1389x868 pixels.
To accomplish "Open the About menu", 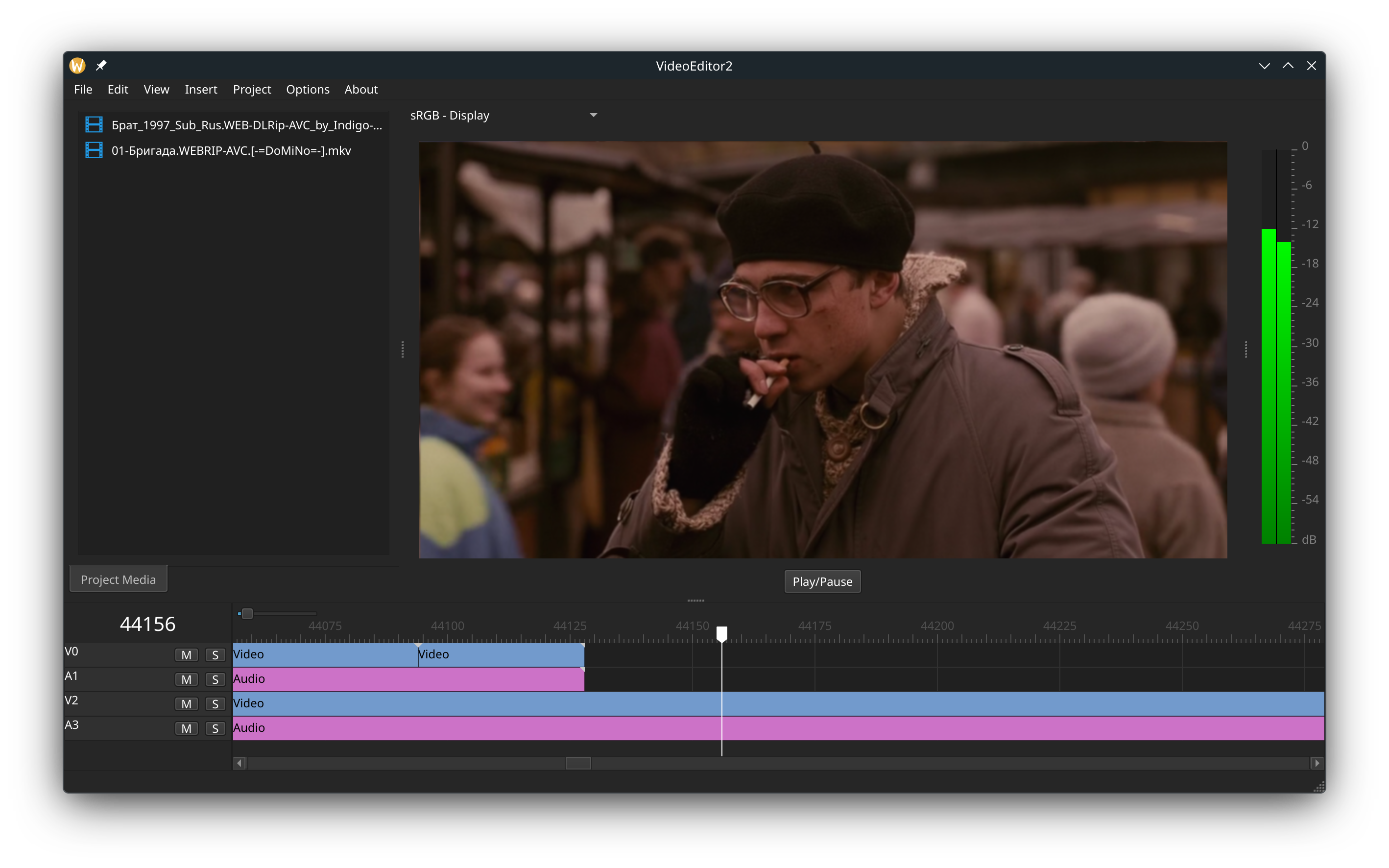I will (361, 90).
